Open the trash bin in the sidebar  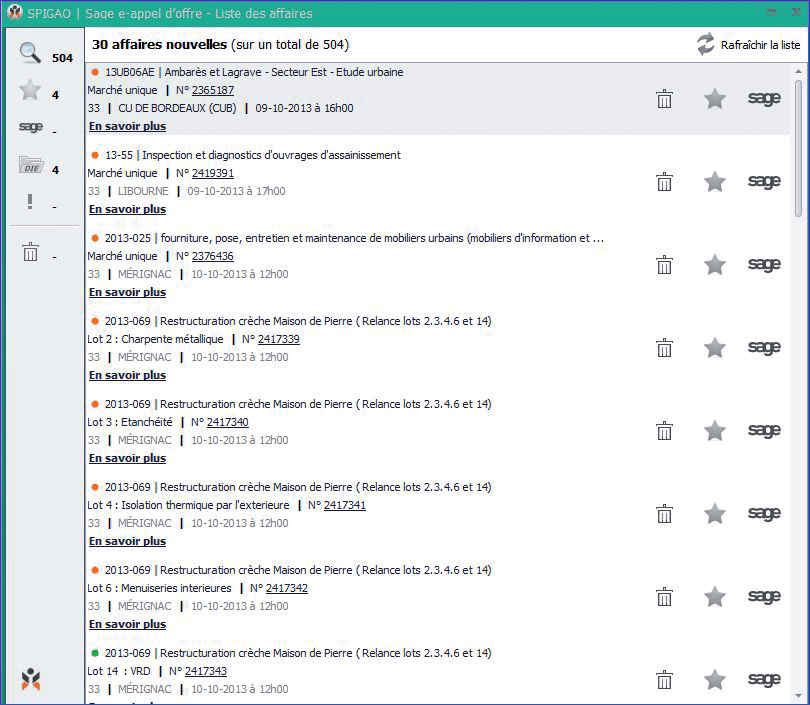tap(30, 252)
